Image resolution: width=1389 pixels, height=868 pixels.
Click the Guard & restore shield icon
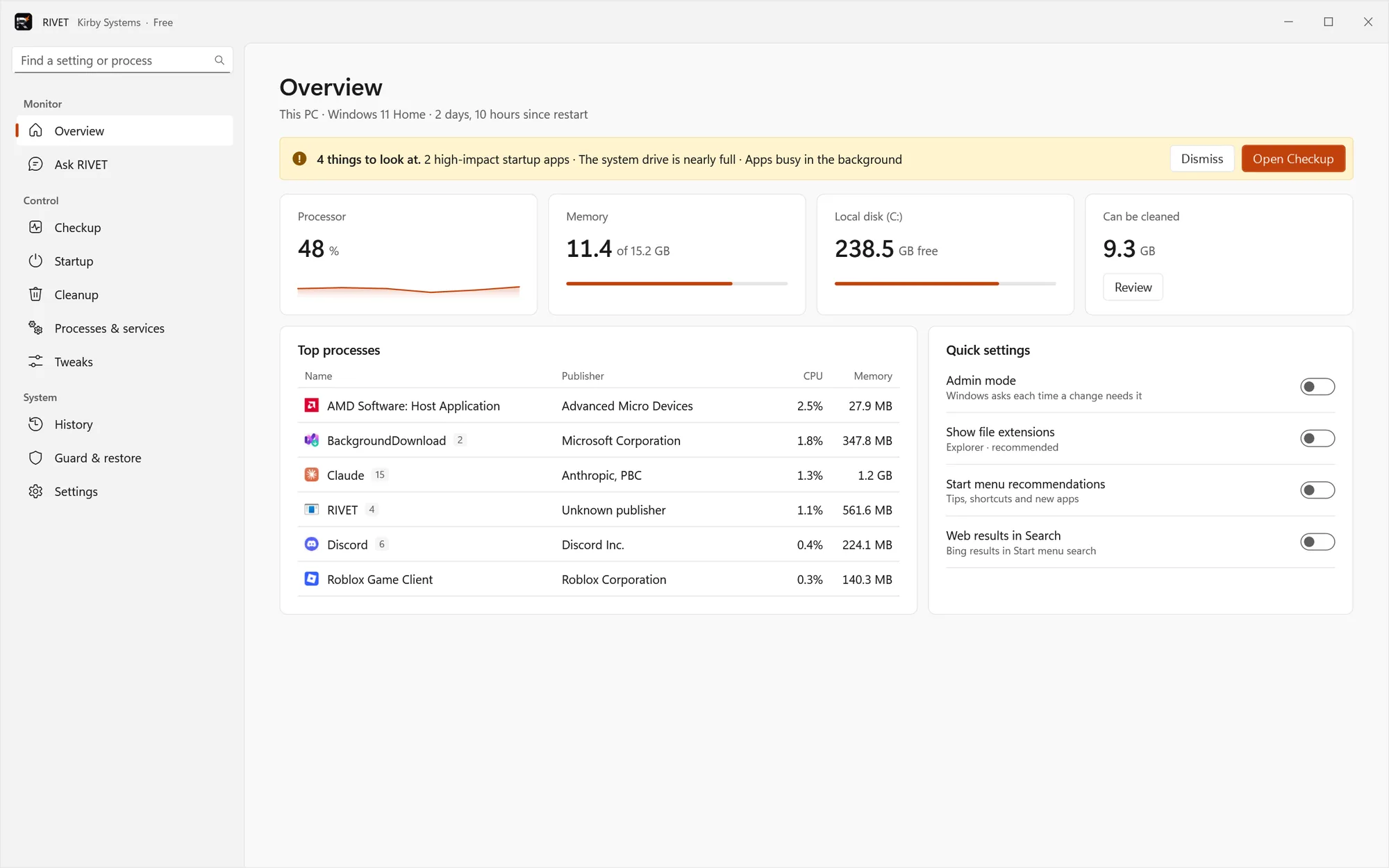pyautogui.click(x=36, y=458)
